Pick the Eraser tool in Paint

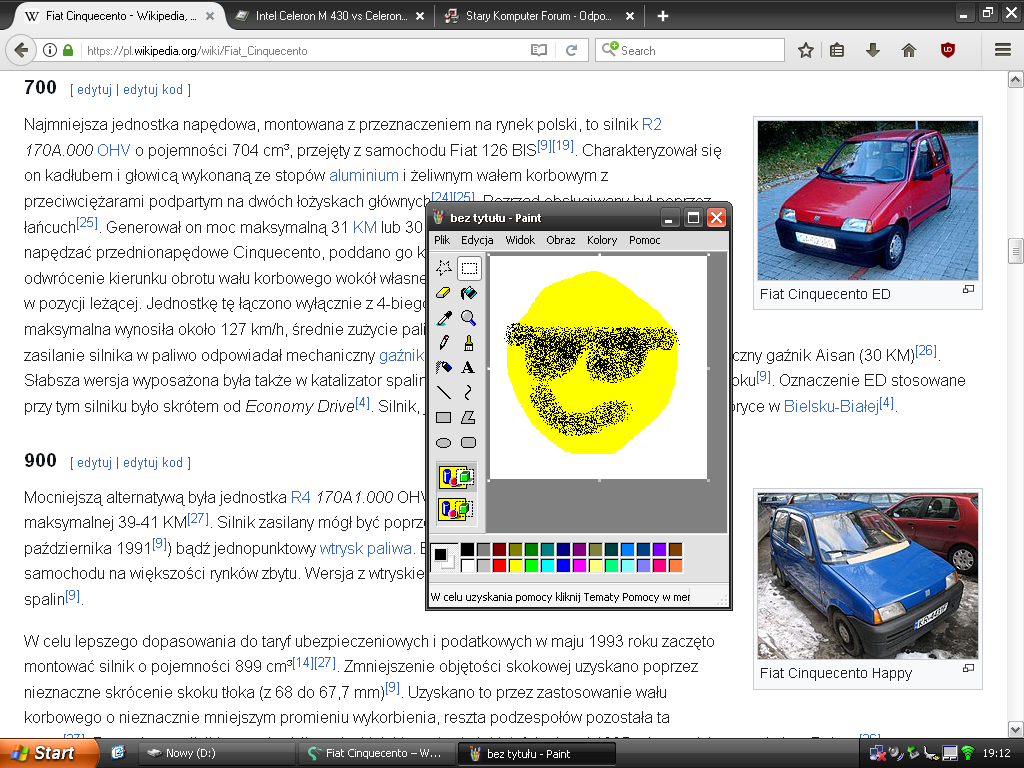443,293
